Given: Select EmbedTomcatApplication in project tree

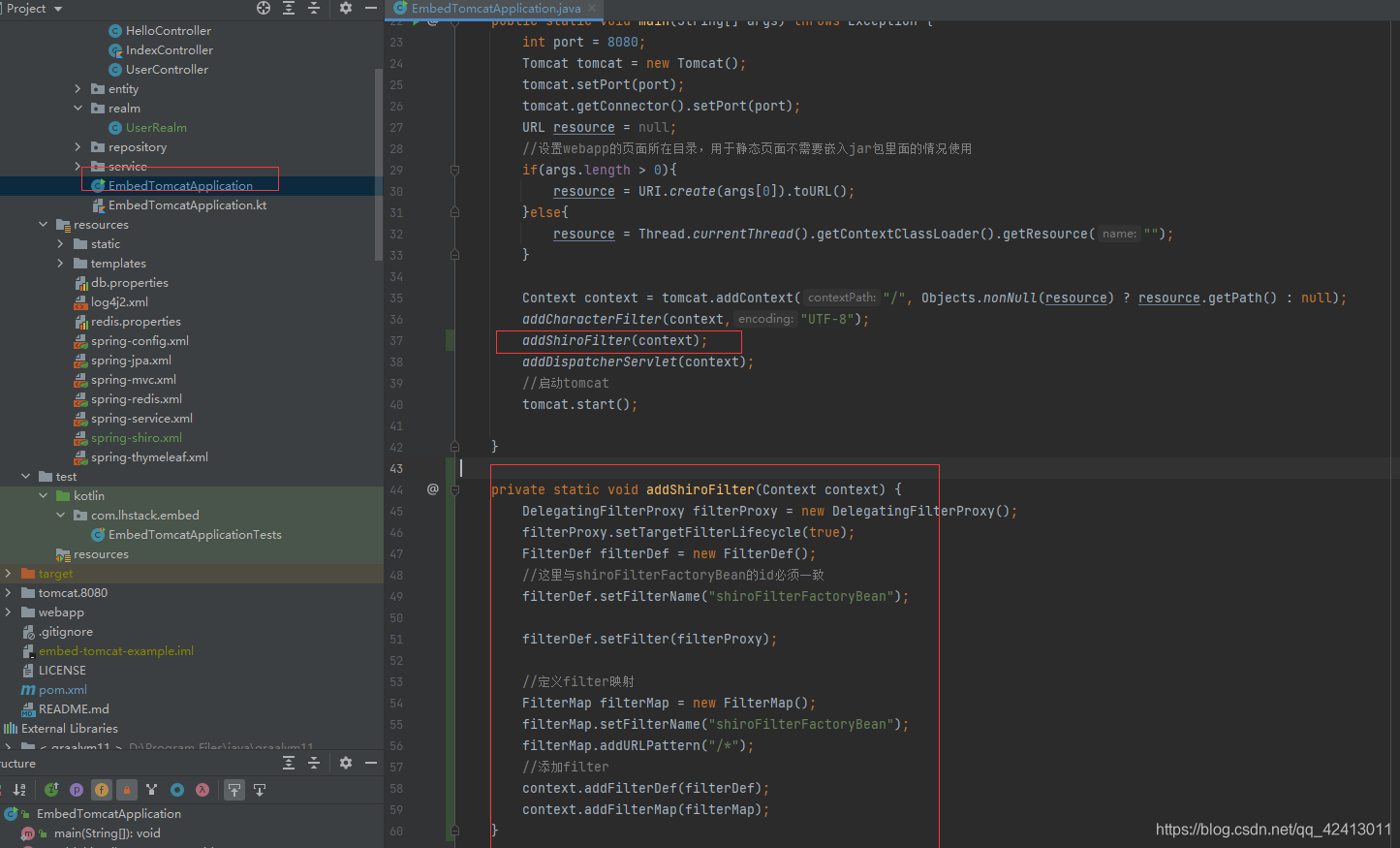Looking at the screenshot, I should [x=180, y=186].
